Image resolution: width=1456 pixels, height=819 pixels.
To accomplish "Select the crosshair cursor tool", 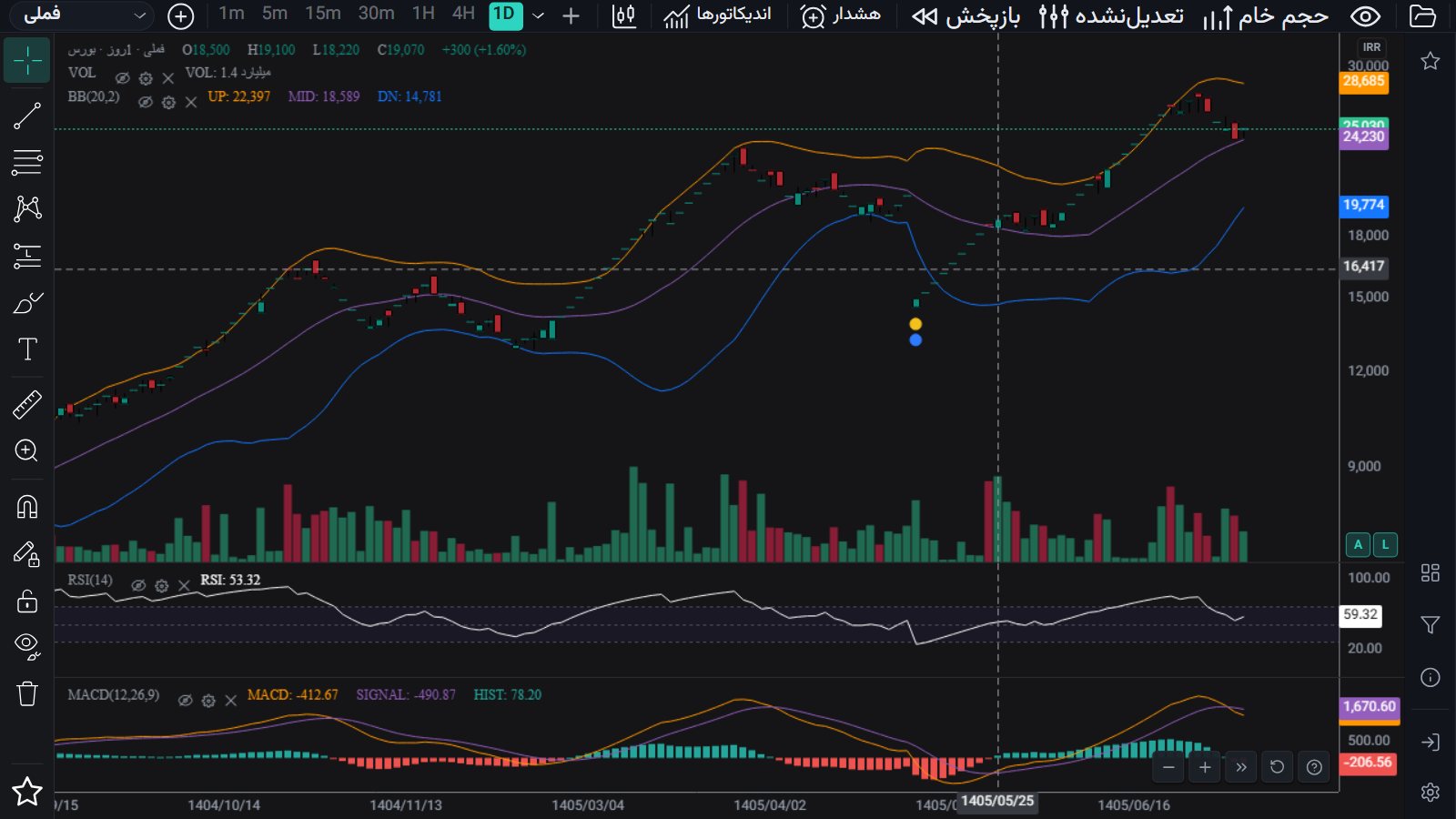I will (x=27, y=61).
